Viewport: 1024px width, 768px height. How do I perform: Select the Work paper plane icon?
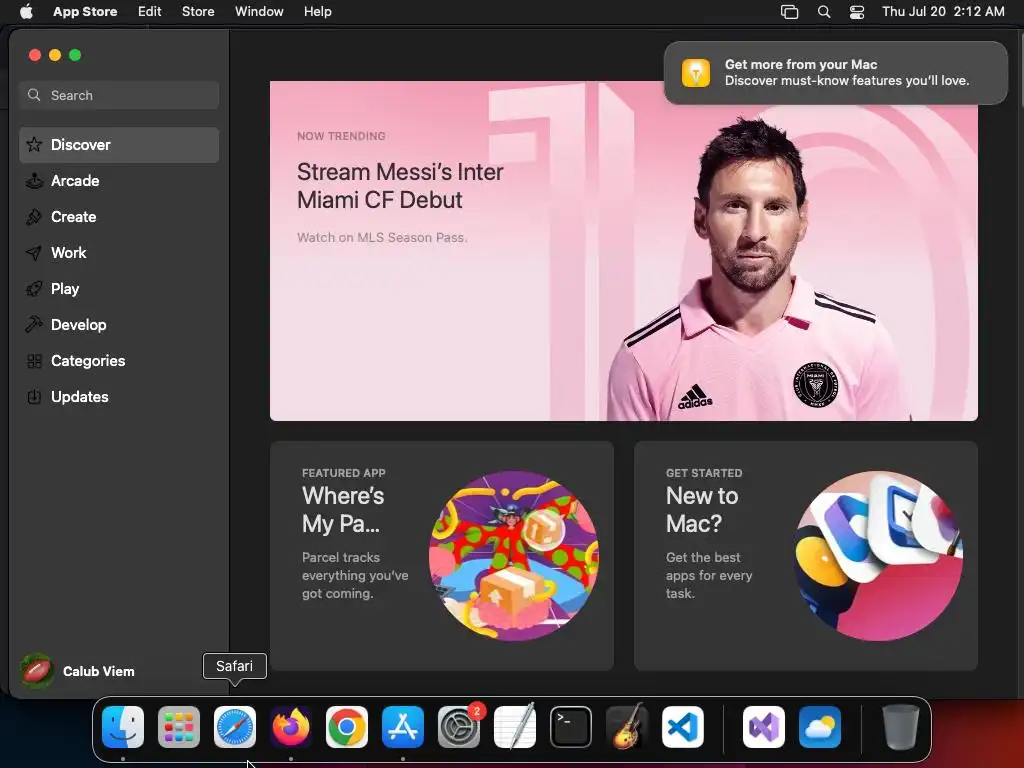click(x=34, y=253)
